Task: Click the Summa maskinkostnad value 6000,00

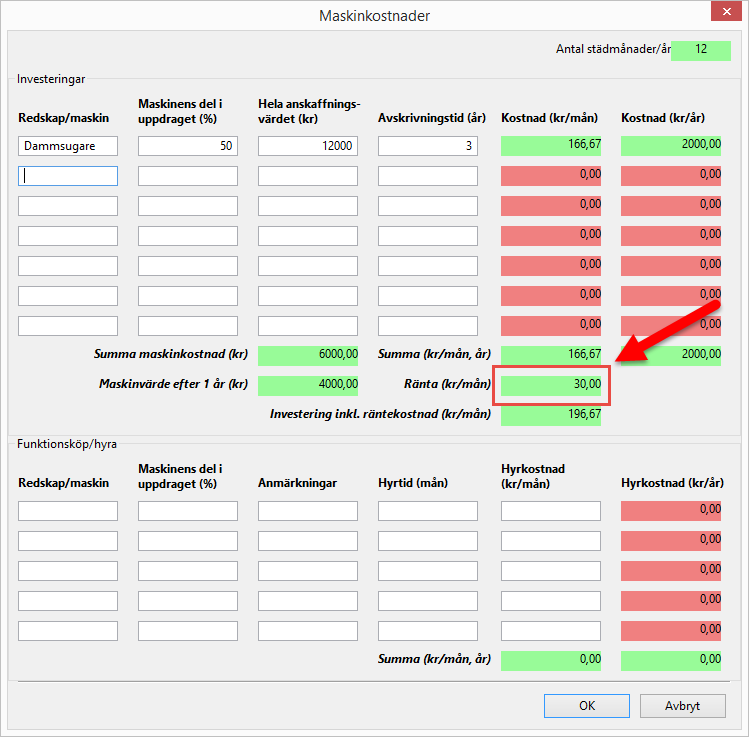Action: coord(308,354)
